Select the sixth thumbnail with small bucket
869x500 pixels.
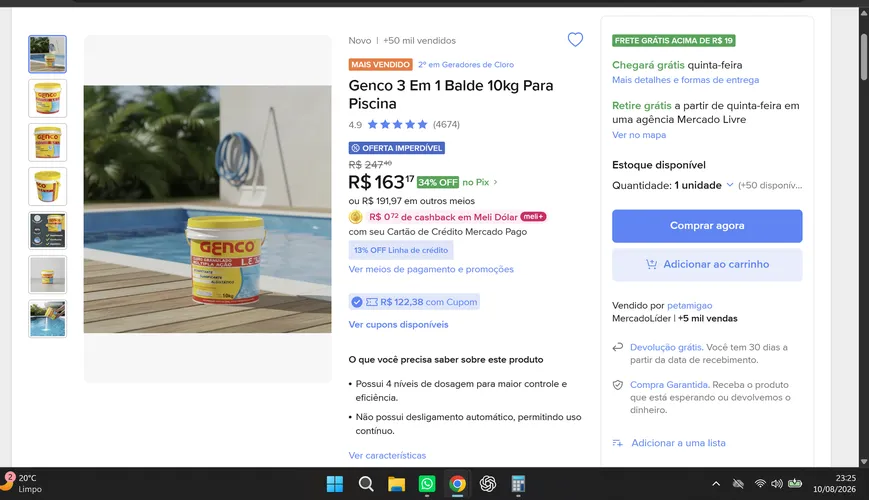tap(48, 274)
